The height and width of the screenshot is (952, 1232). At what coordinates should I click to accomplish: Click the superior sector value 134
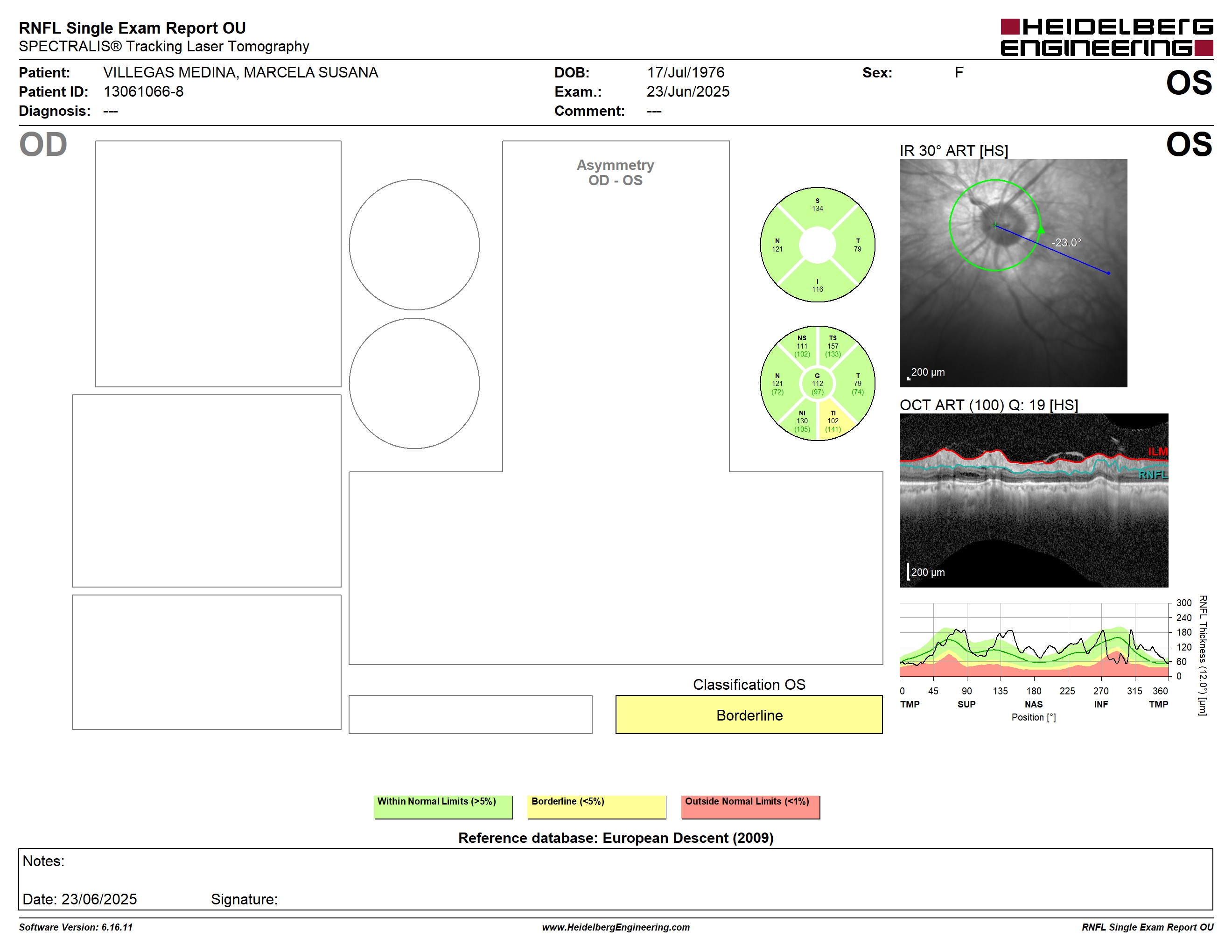[x=818, y=209]
